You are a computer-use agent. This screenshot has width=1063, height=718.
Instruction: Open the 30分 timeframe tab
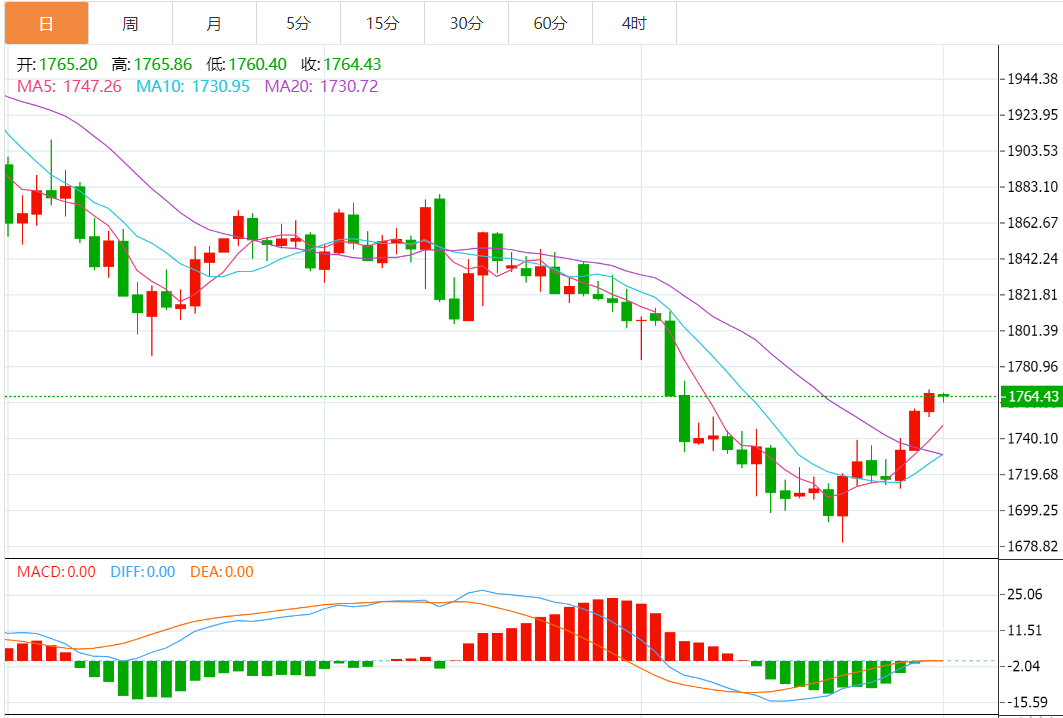click(466, 24)
